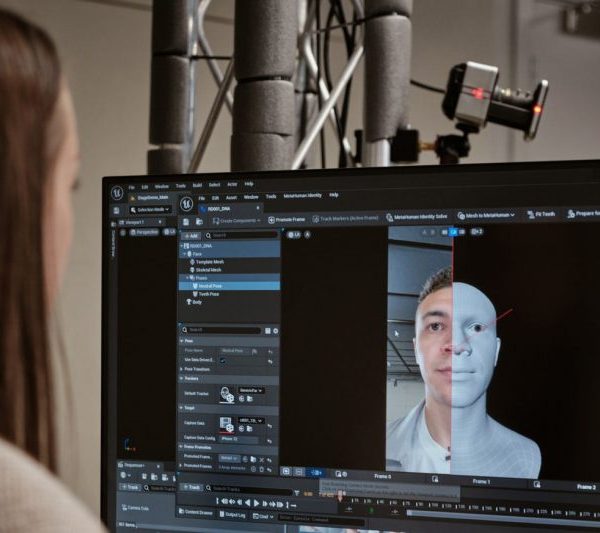The image size is (600, 533).
Task: Click the Fit Teeth toolbar button
Action: tap(541, 214)
